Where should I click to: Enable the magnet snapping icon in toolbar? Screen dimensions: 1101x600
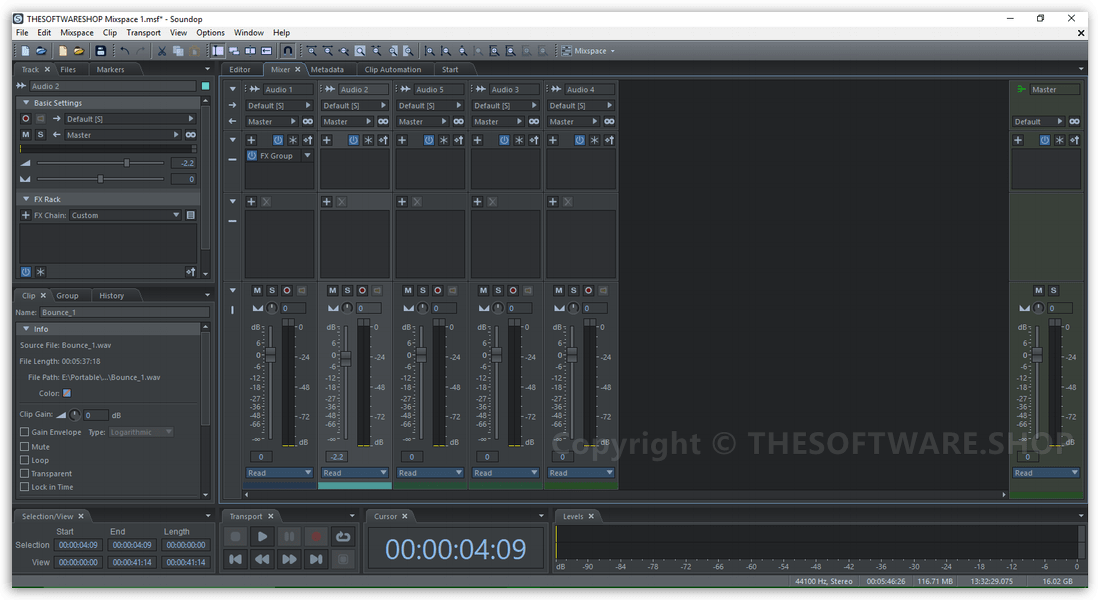(288, 50)
